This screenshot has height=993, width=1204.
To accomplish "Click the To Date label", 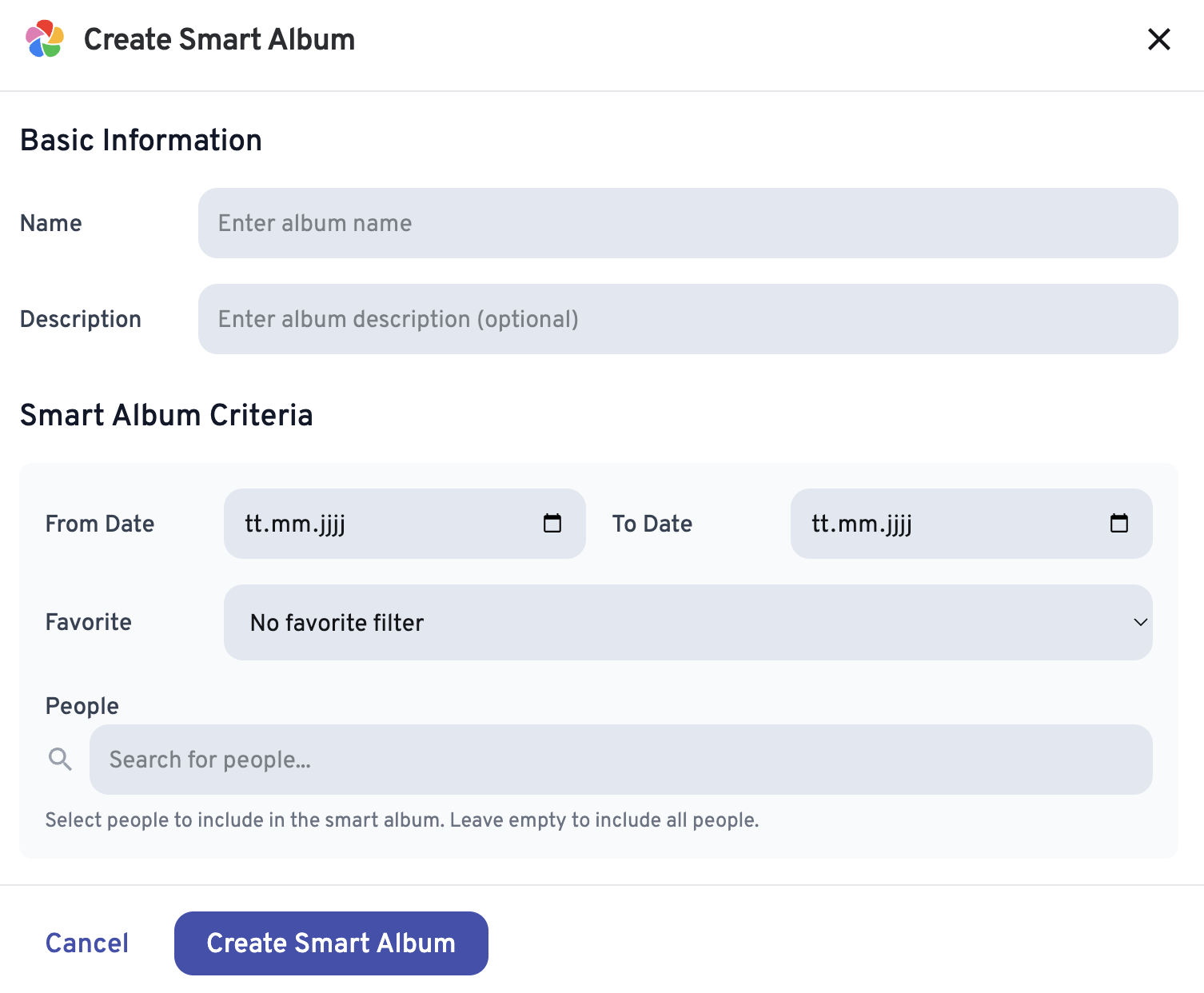I will [x=652, y=524].
